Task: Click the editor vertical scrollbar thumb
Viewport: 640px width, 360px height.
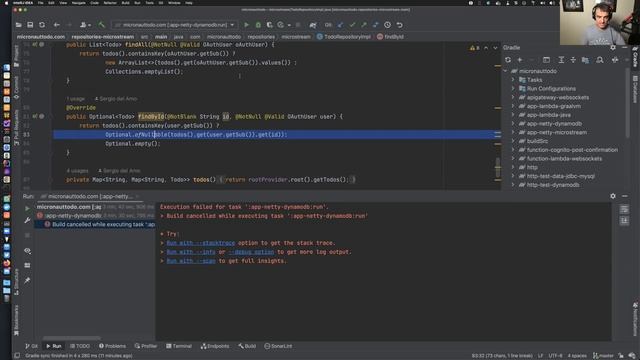Action: click(x=498, y=167)
